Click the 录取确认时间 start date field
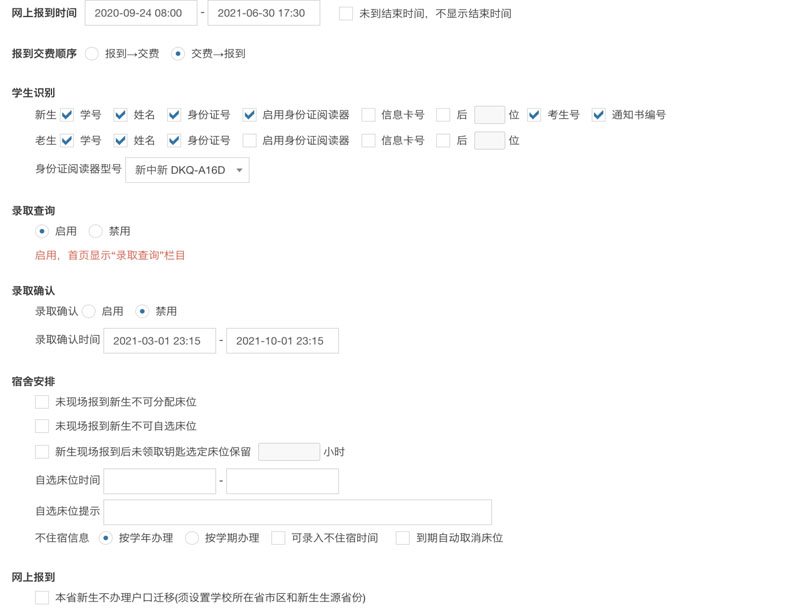 pos(159,341)
